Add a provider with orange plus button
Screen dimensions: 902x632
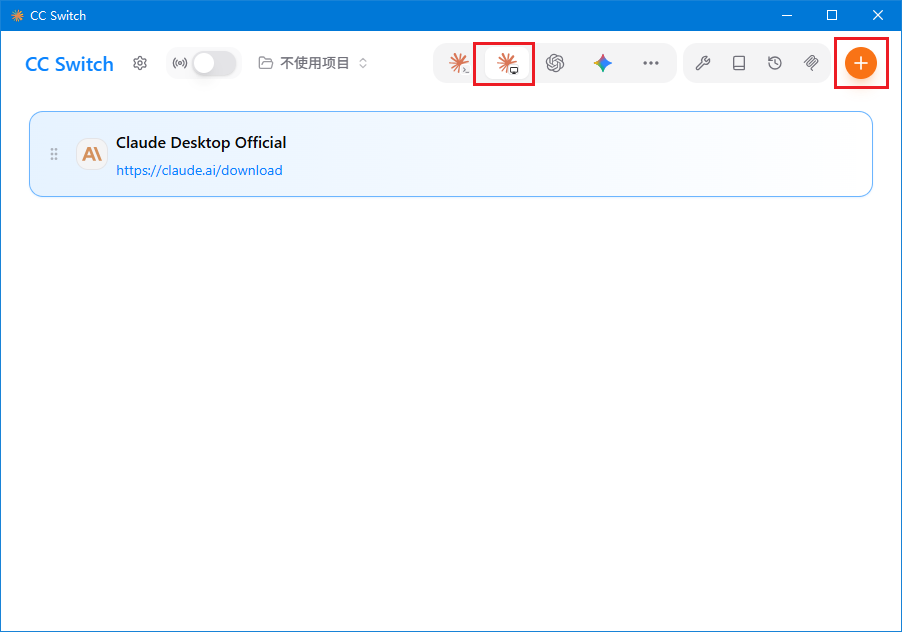[x=861, y=63]
